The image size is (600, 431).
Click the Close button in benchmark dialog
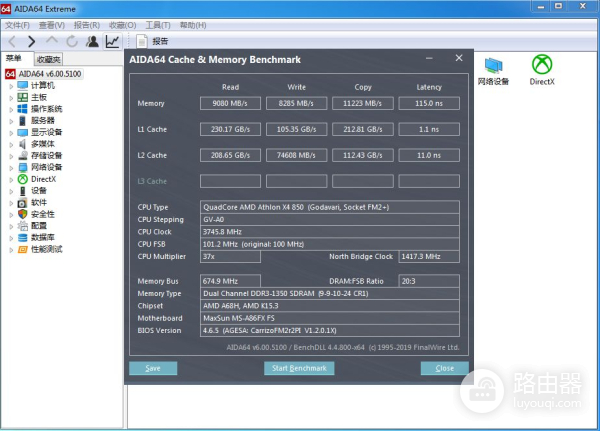pyautogui.click(x=444, y=368)
